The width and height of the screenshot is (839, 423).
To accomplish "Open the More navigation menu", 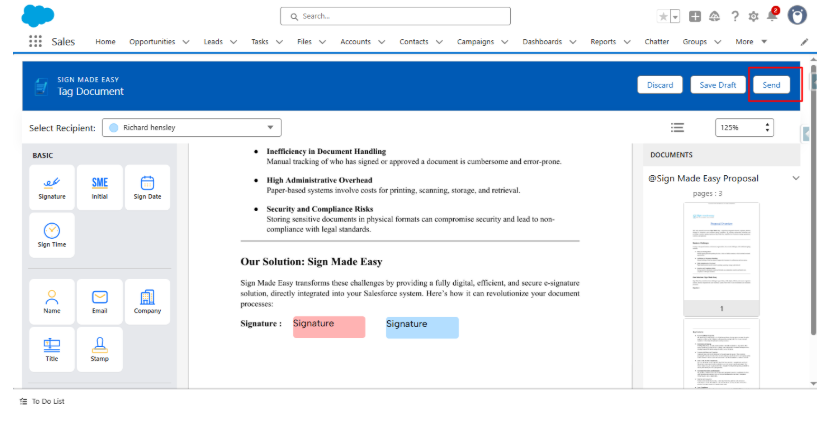I will click(751, 42).
